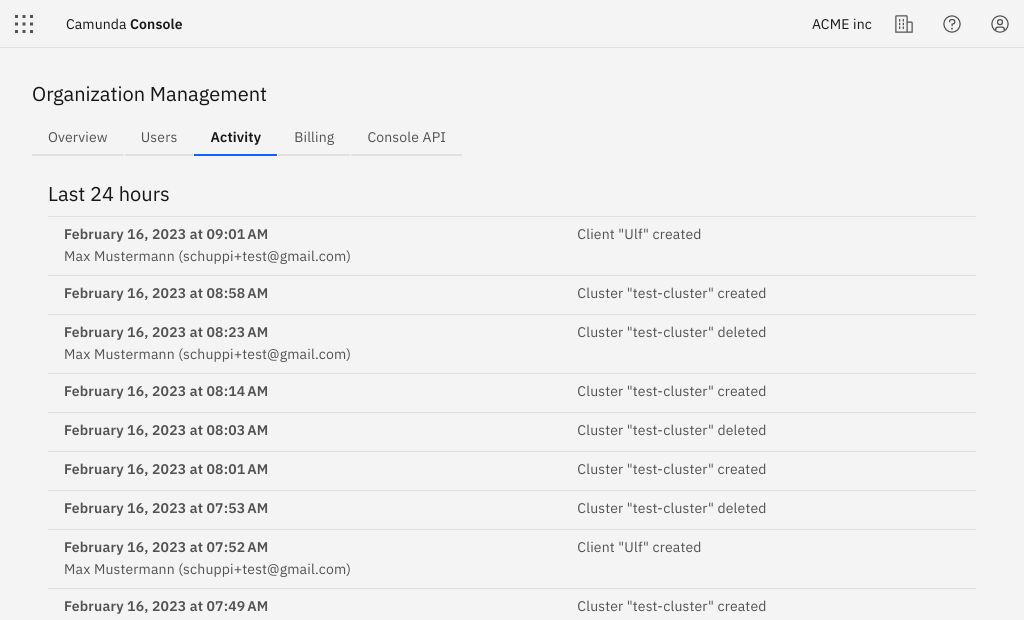Viewport: 1024px width, 620px height.
Task: Open the Billing tab
Action: [x=314, y=137]
